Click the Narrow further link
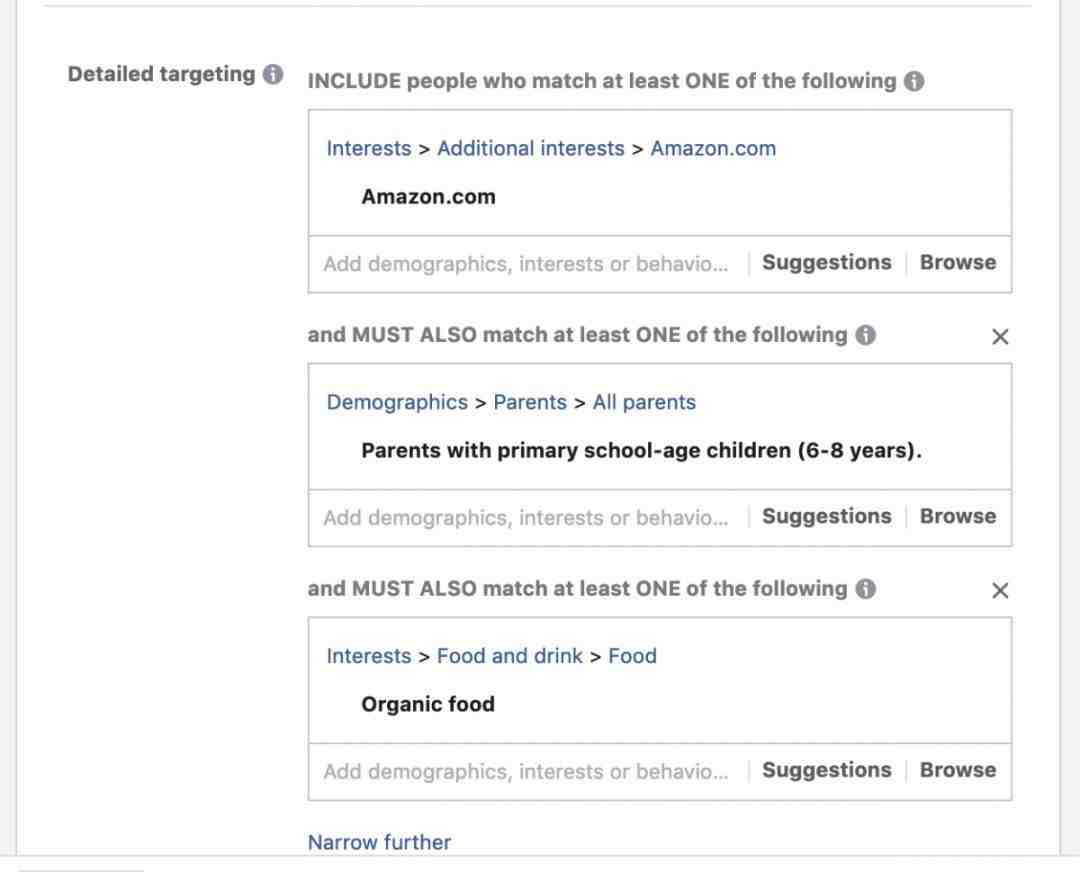Viewport: 1080px width, 872px height. pos(380,842)
